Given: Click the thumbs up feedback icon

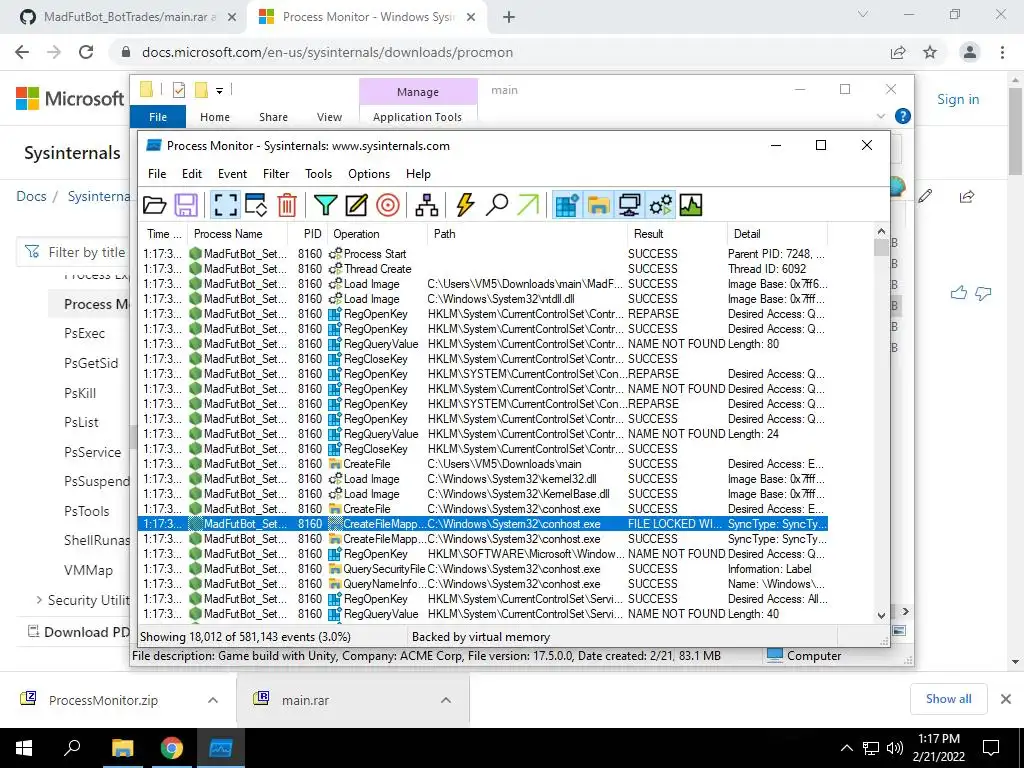Looking at the screenshot, I should pyautogui.click(x=959, y=293).
